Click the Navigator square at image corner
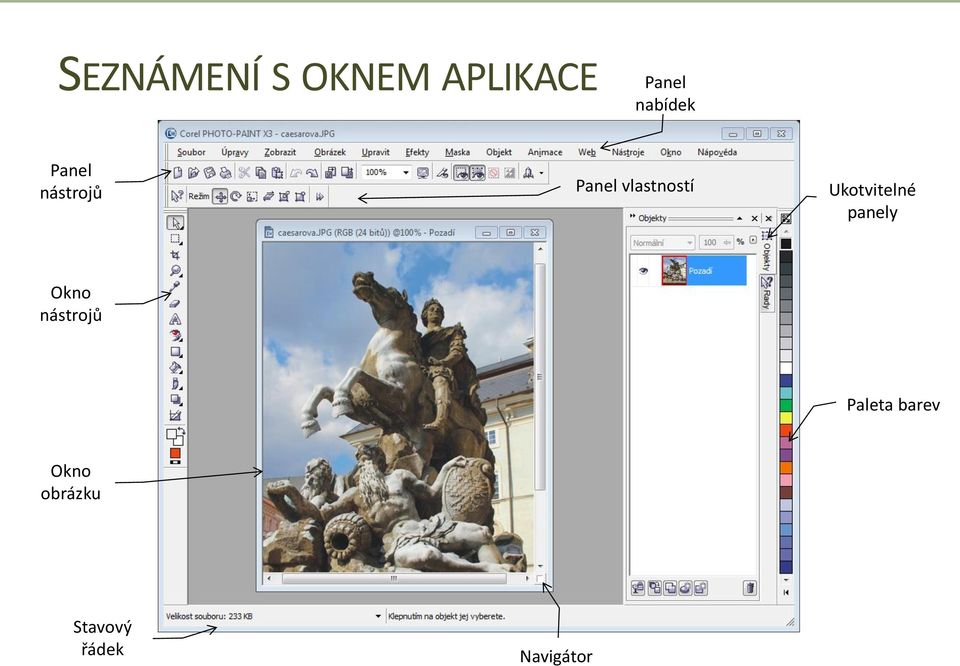 (x=539, y=578)
